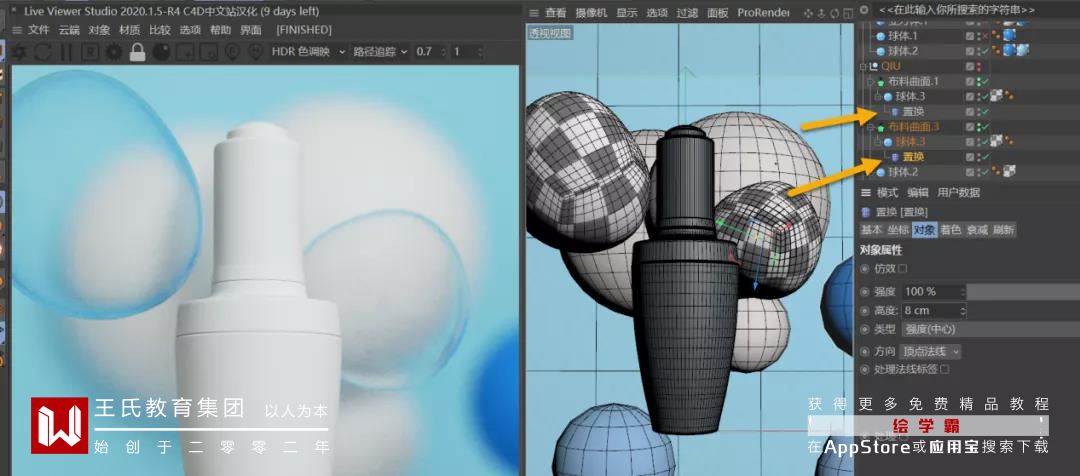Click the animation dot beside 强度

tap(866, 292)
